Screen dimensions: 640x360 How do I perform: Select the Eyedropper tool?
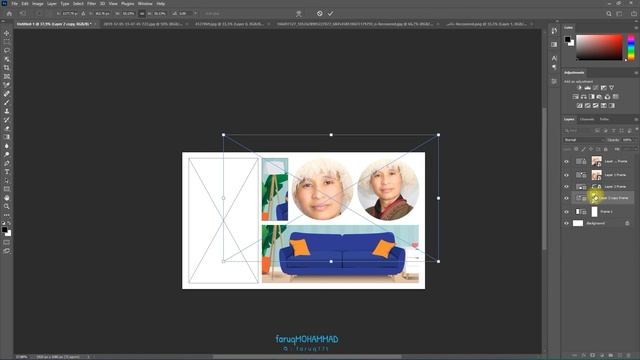(7, 85)
